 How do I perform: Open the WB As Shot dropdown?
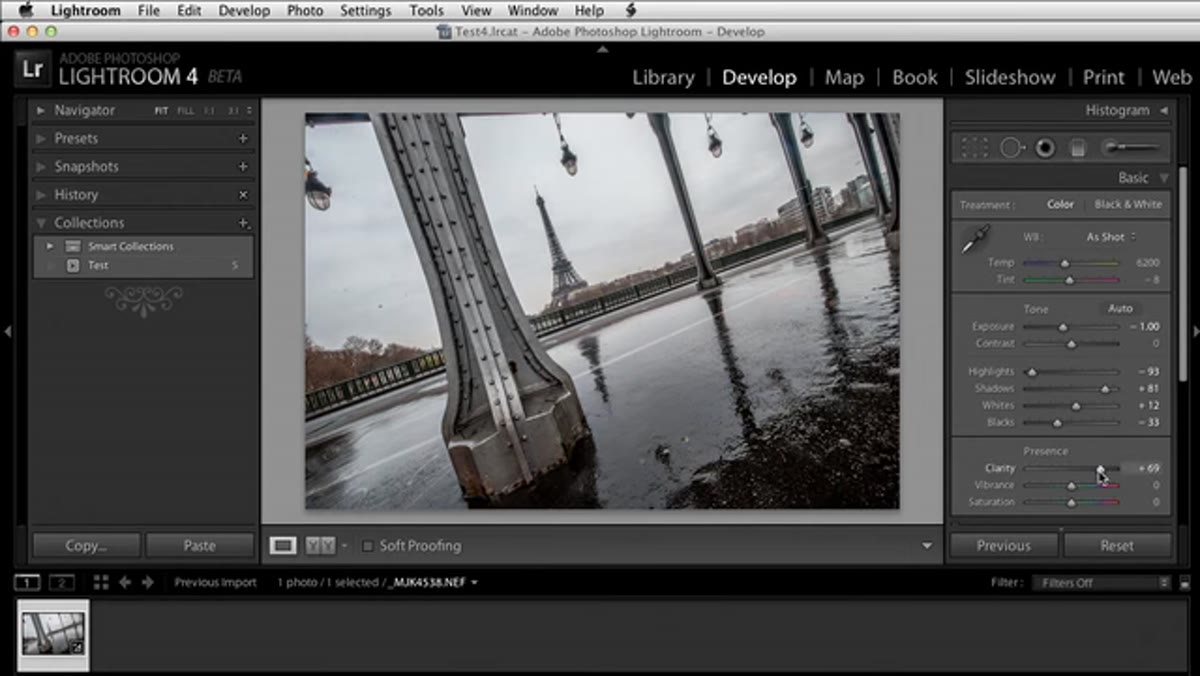click(x=1111, y=237)
